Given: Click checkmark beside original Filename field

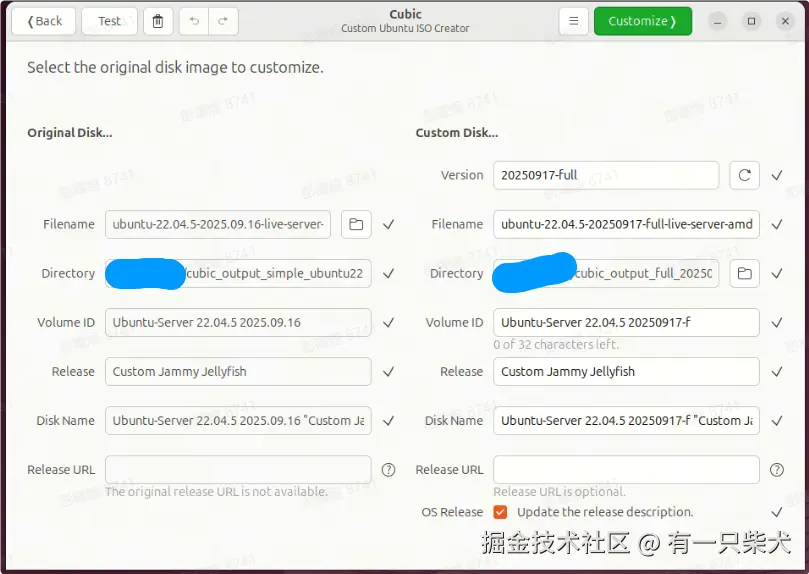Looking at the screenshot, I should coord(389,224).
